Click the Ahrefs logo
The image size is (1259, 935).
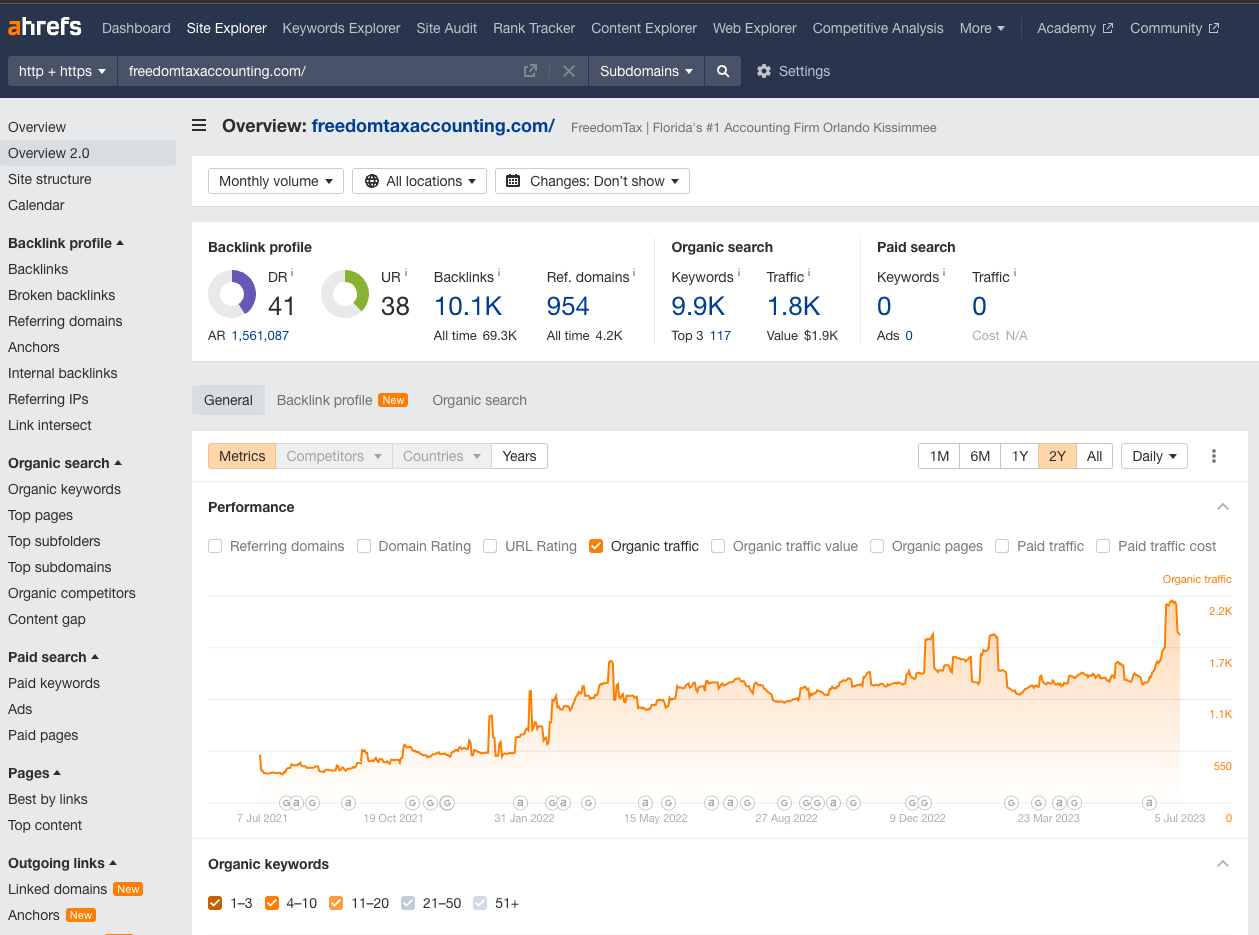click(45, 27)
